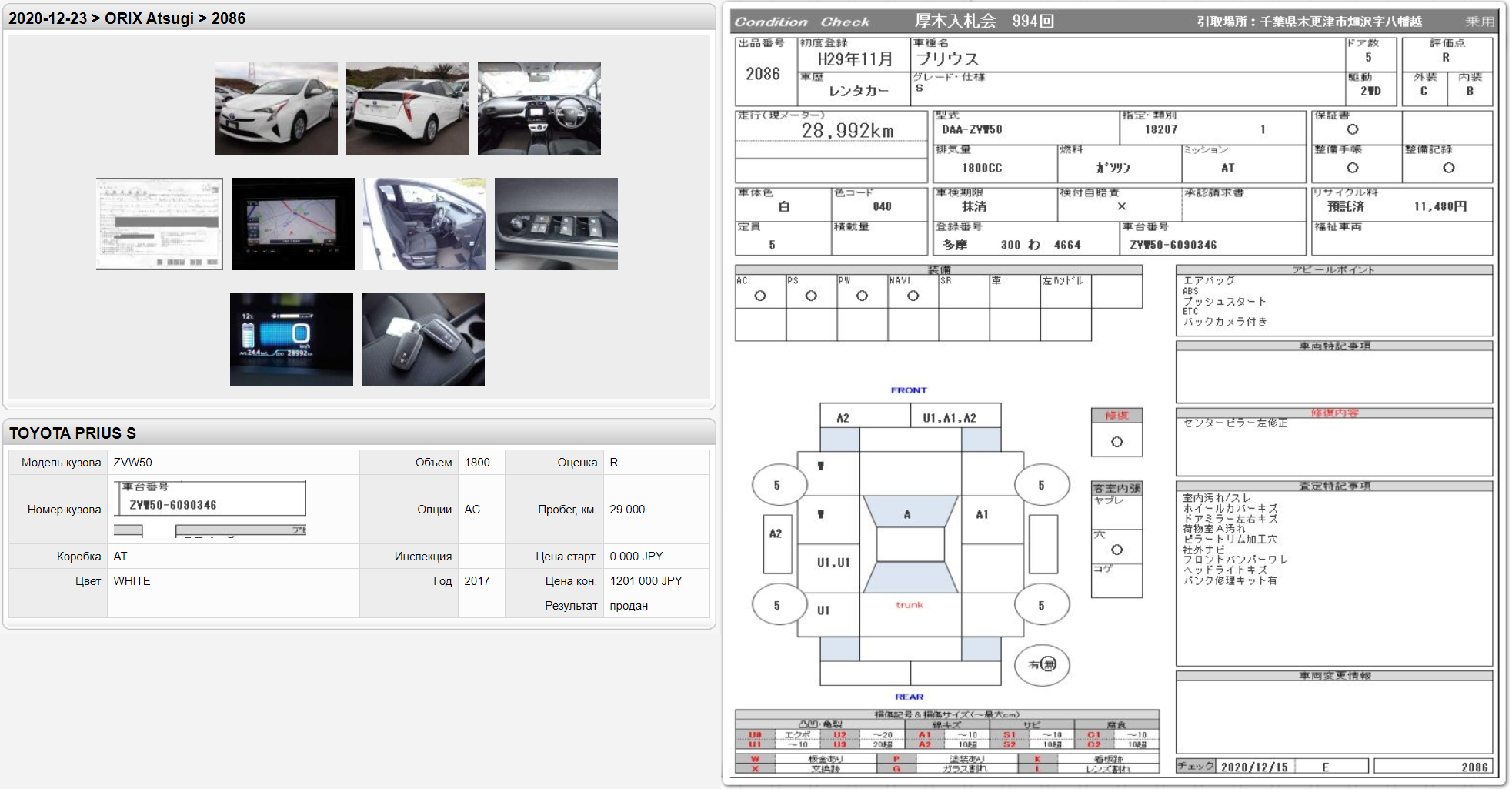The height and width of the screenshot is (789, 1512).
Task: Open the dashboard interior thumbnail
Action: click(x=539, y=109)
